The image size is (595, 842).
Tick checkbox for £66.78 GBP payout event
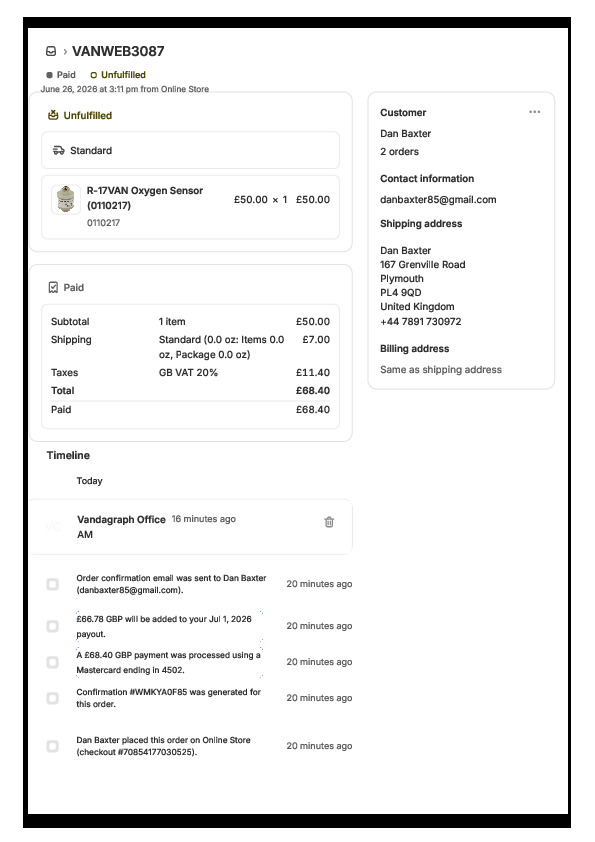pyautogui.click(x=53, y=626)
